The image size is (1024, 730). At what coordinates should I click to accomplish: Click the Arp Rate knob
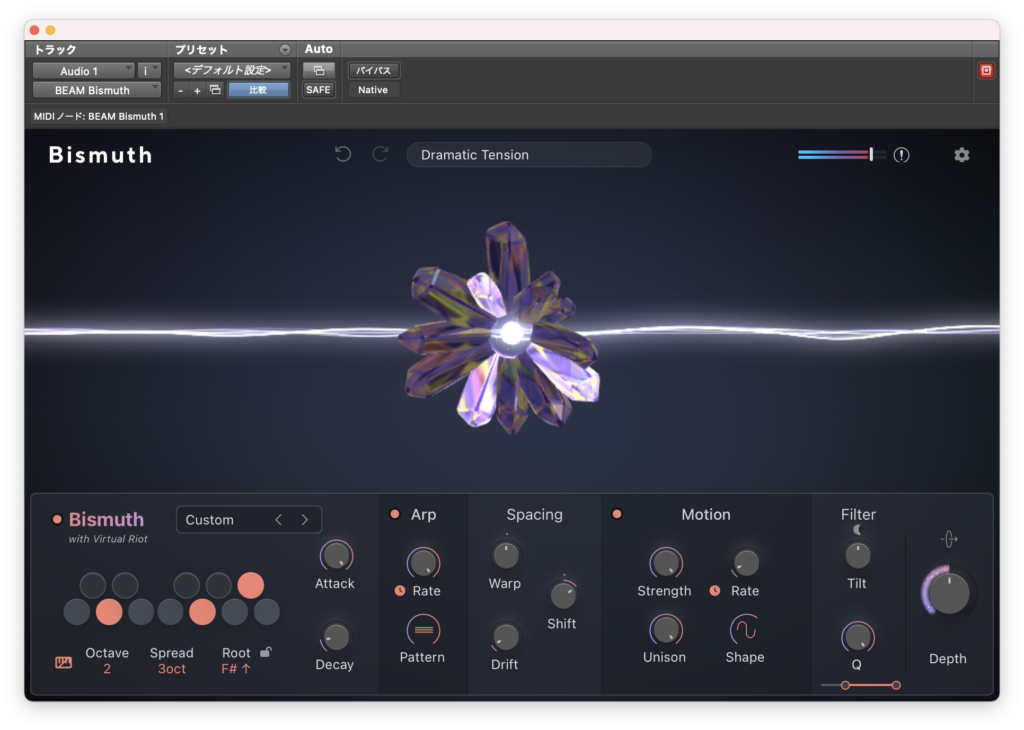[423, 563]
